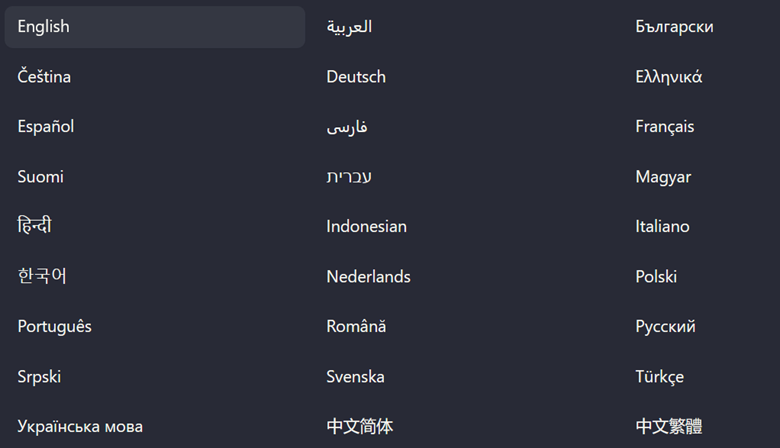Switch language to Español
Screen dimensions: 780x448
tap(46, 127)
